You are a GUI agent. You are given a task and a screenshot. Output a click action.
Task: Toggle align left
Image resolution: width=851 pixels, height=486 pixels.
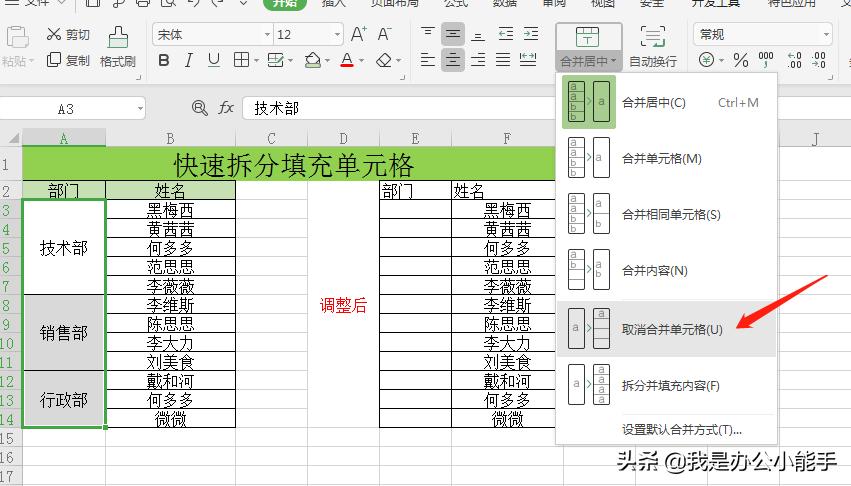(428, 59)
